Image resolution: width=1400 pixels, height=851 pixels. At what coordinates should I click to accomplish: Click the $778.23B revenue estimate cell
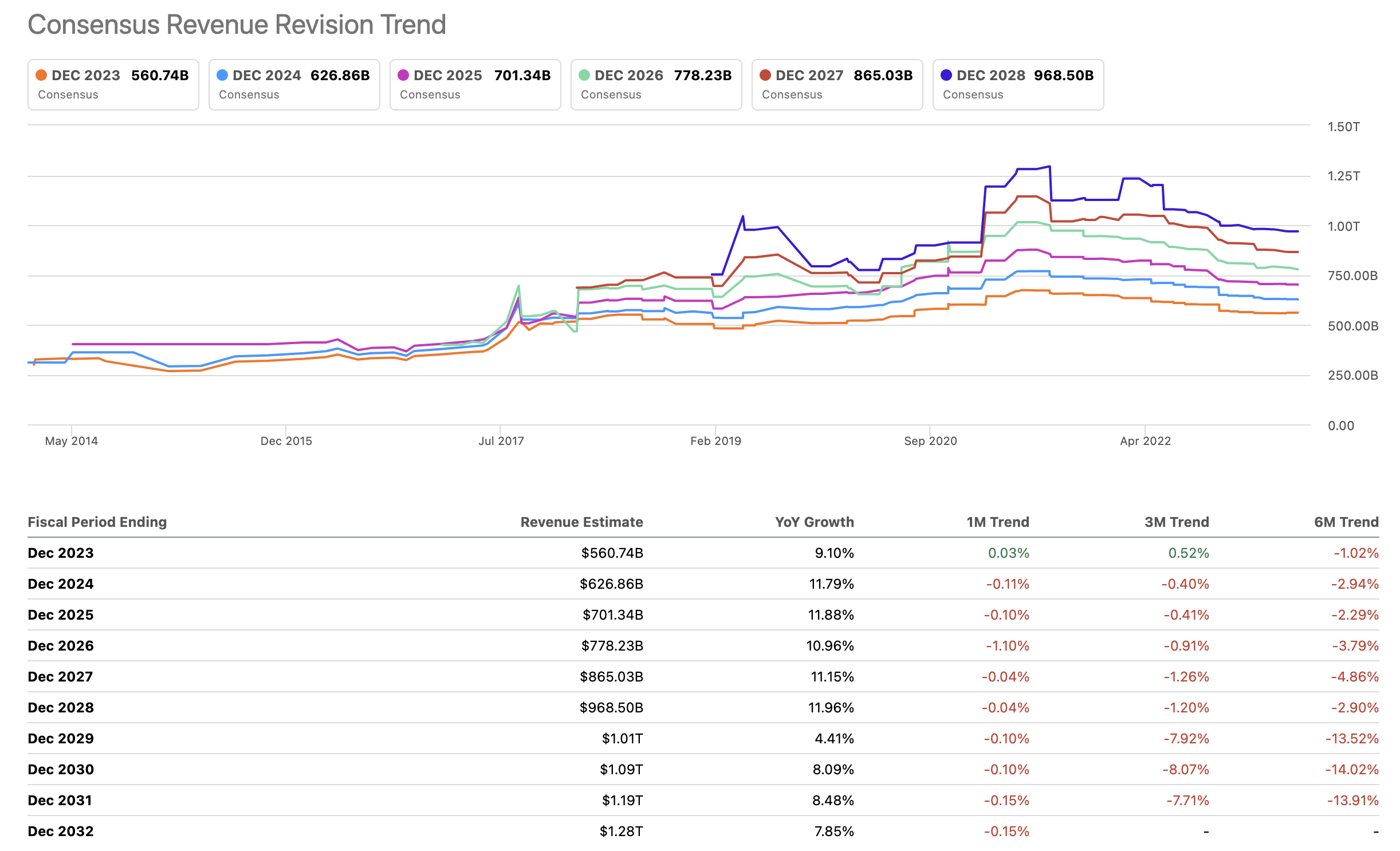pyautogui.click(x=612, y=645)
